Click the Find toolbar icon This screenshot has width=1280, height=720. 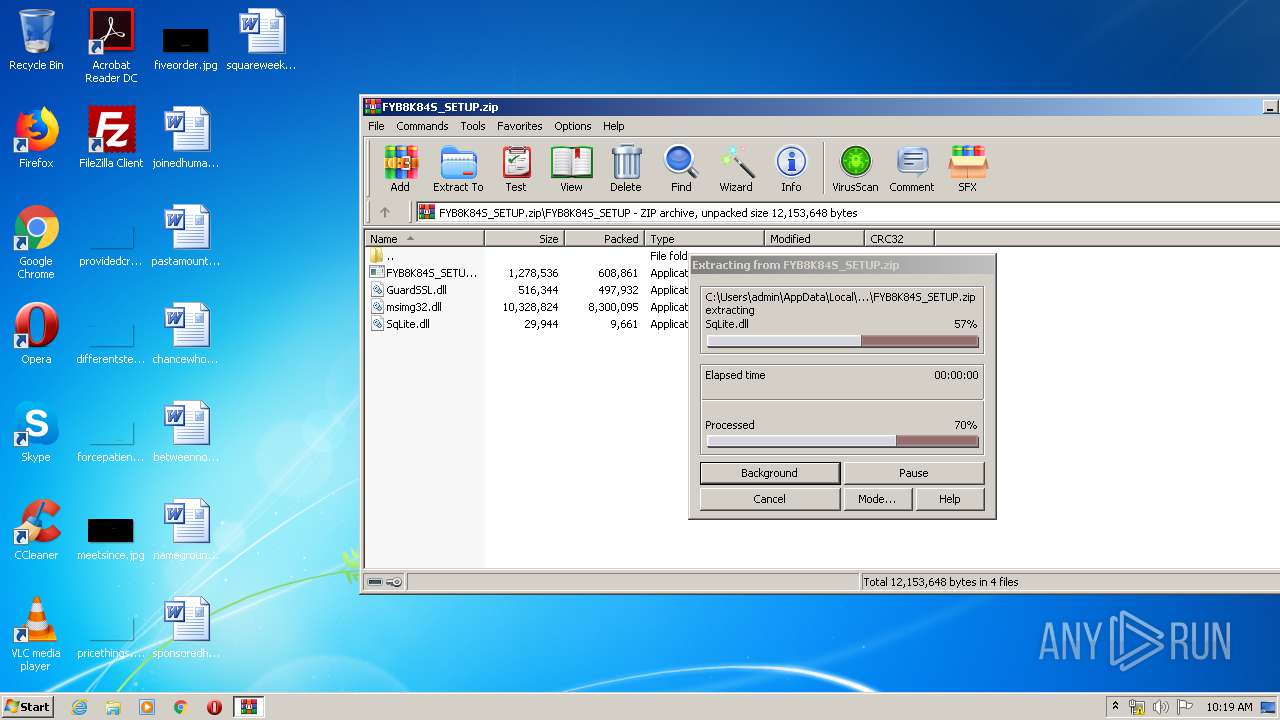click(681, 168)
